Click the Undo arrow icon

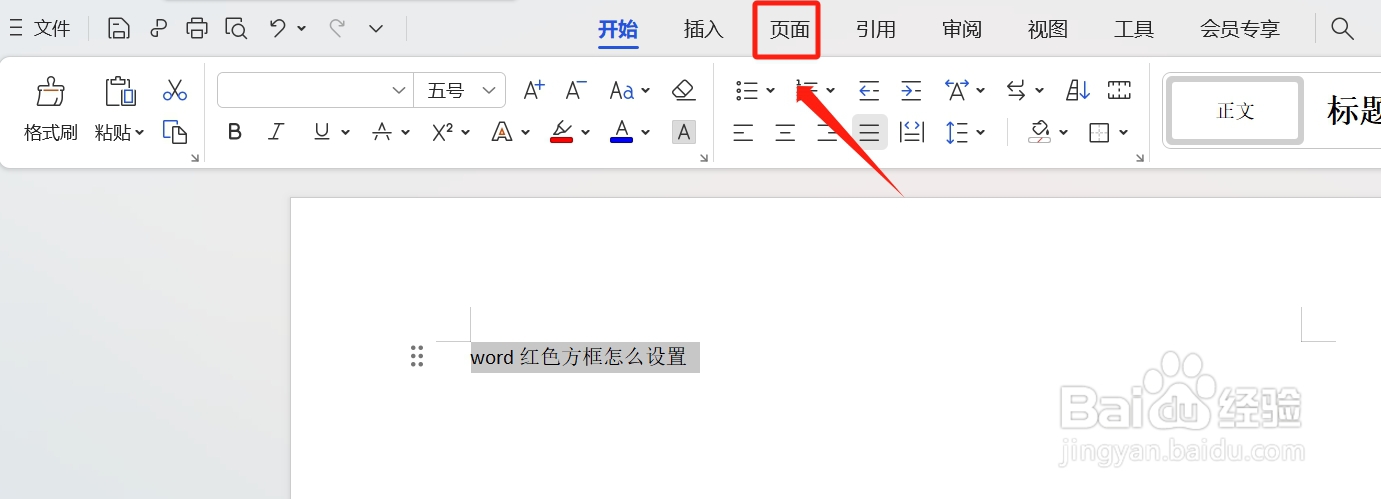coord(278,28)
